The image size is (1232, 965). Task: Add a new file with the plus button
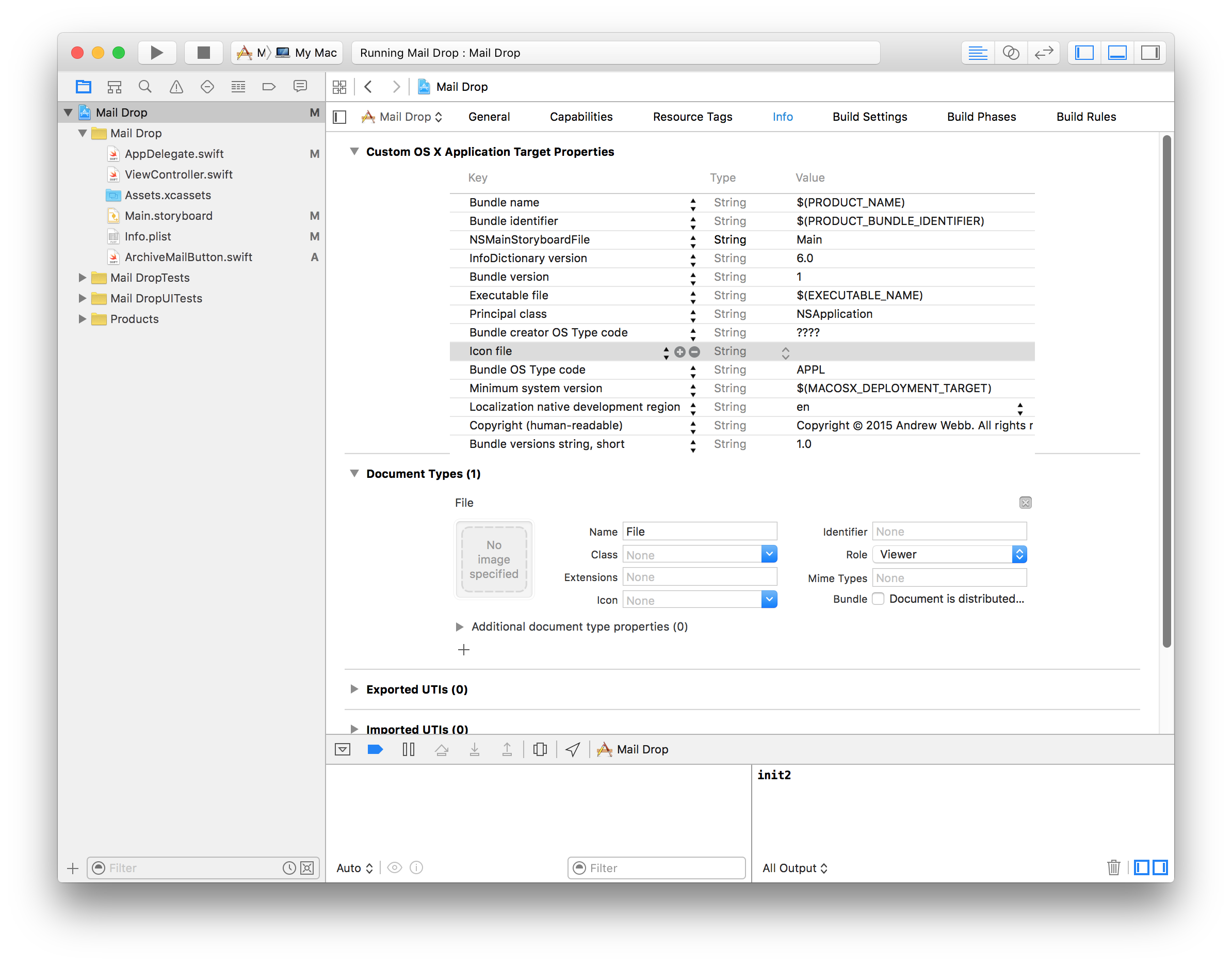tap(72, 868)
